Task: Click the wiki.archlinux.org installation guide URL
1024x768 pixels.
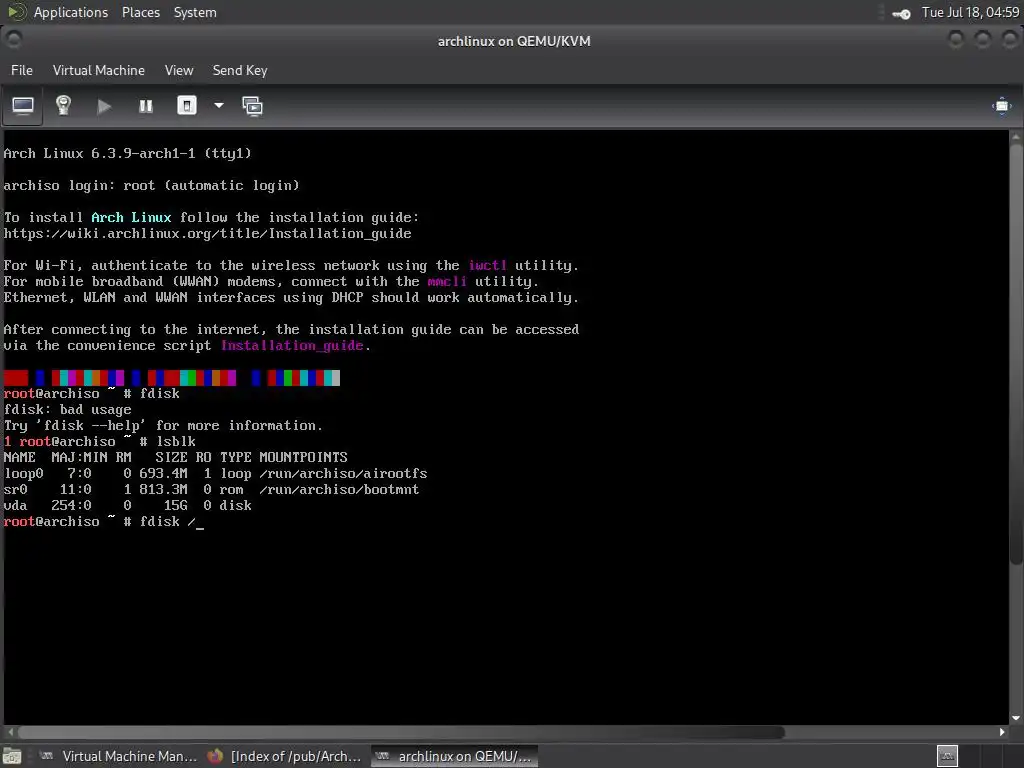Action: tap(208, 234)
